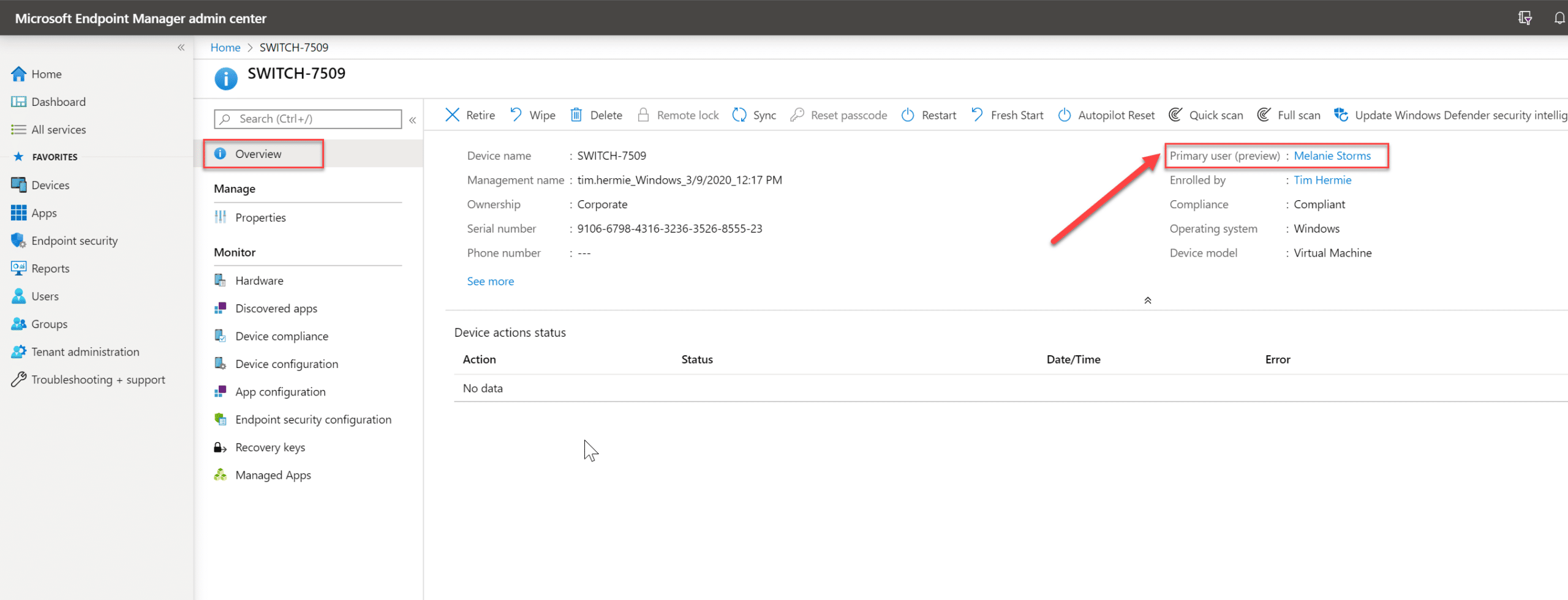Open Hardware under Monitor

(x=259, y=280)
